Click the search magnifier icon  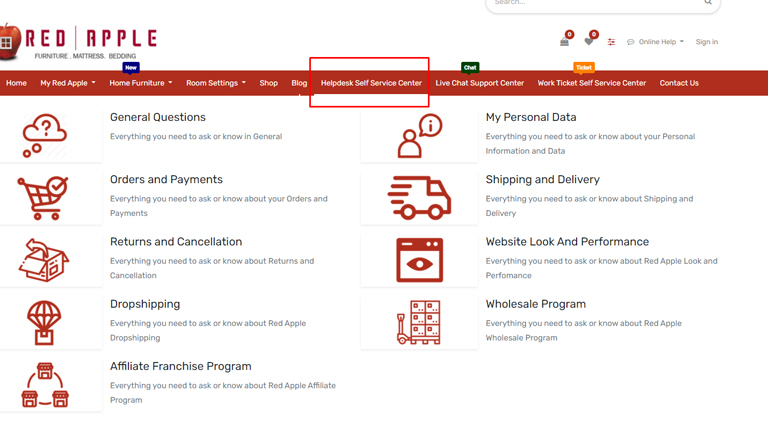708,3
